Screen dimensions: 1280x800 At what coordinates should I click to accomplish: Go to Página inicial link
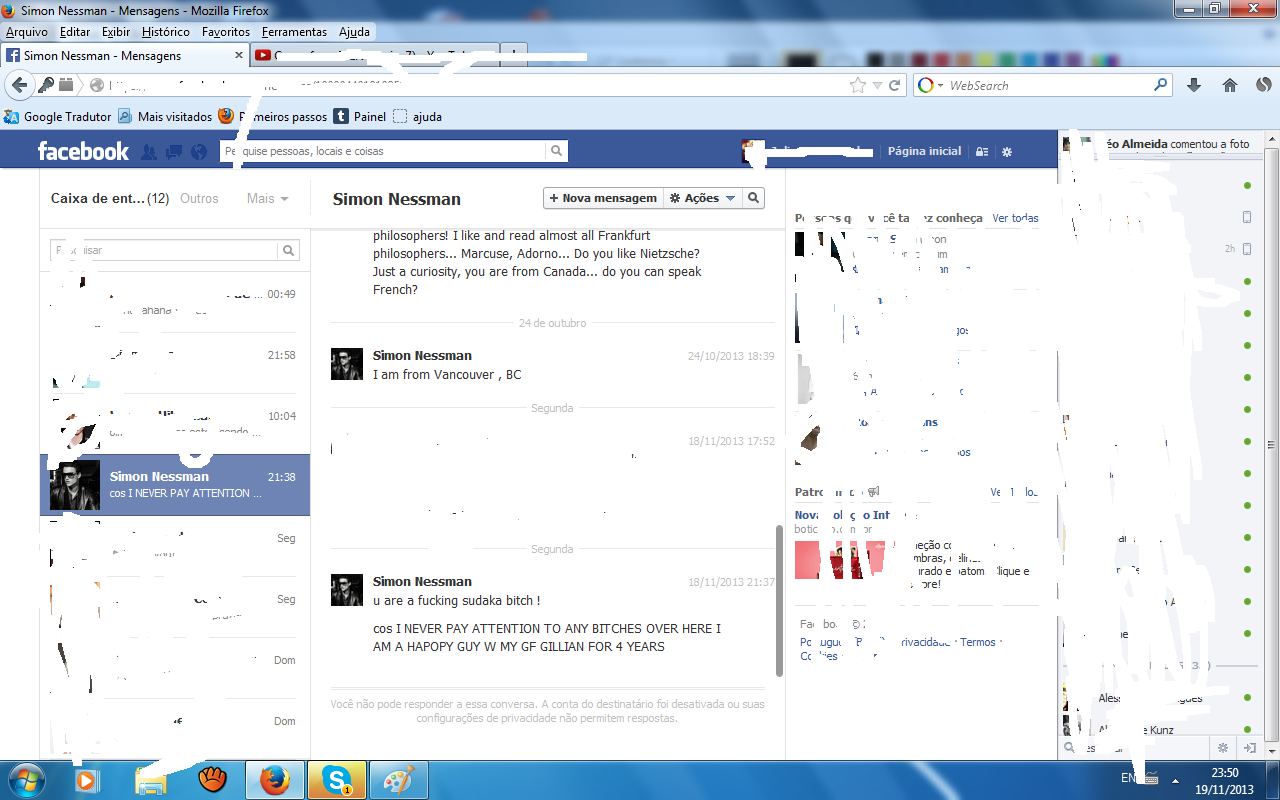924,152
